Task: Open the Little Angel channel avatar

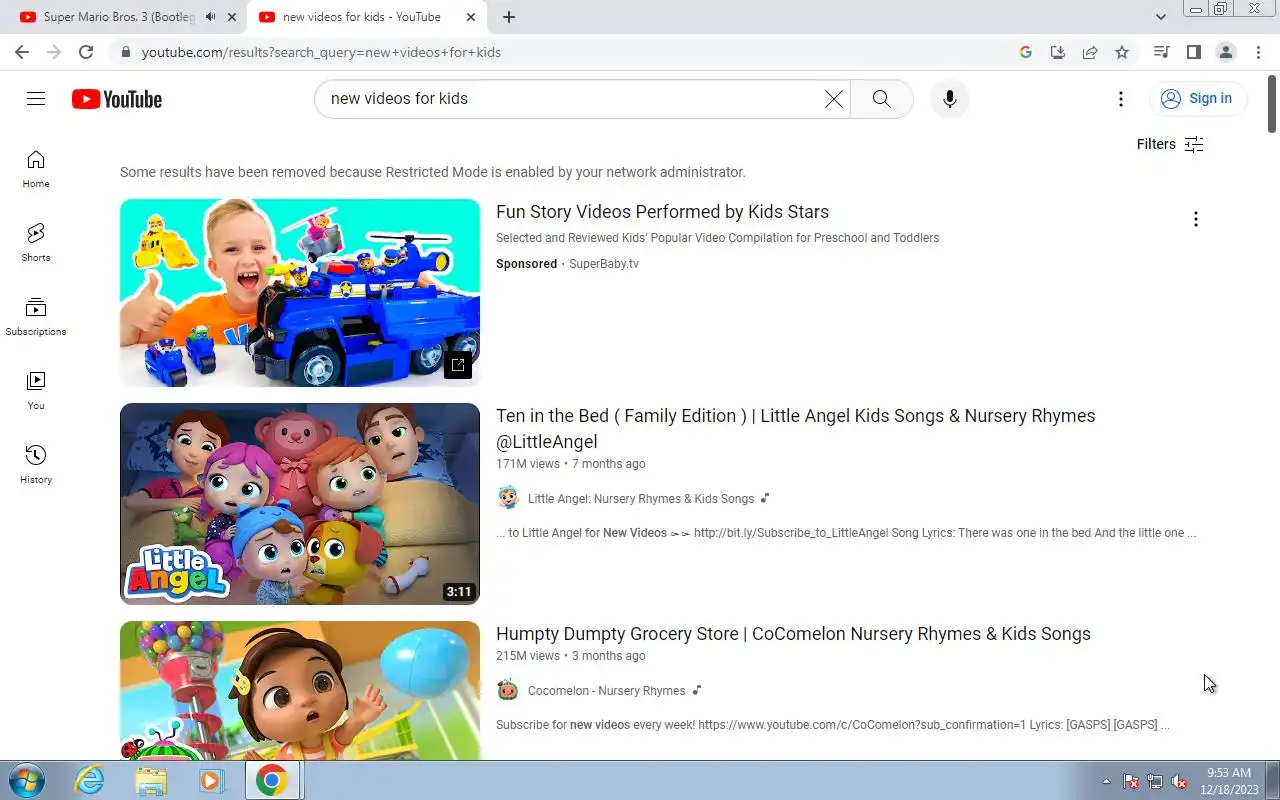Action: (x=508, y=498)
